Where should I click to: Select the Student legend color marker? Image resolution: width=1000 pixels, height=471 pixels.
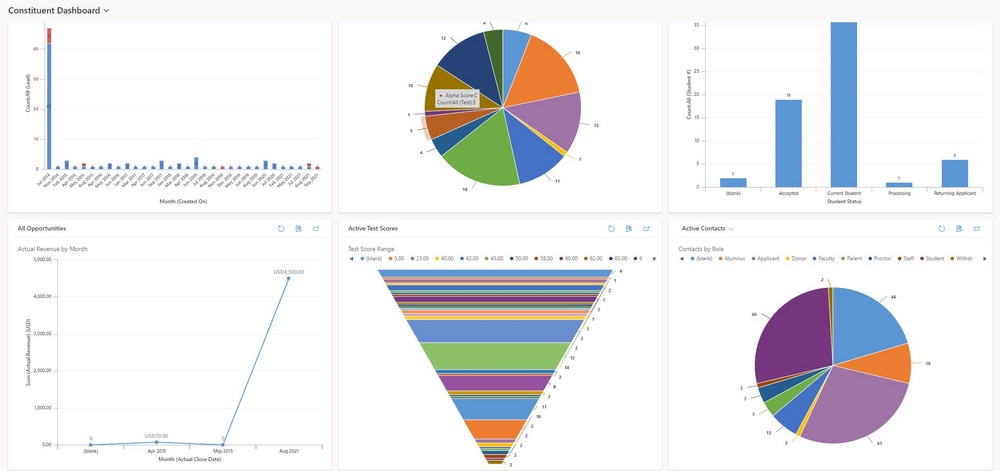point(922,259)
